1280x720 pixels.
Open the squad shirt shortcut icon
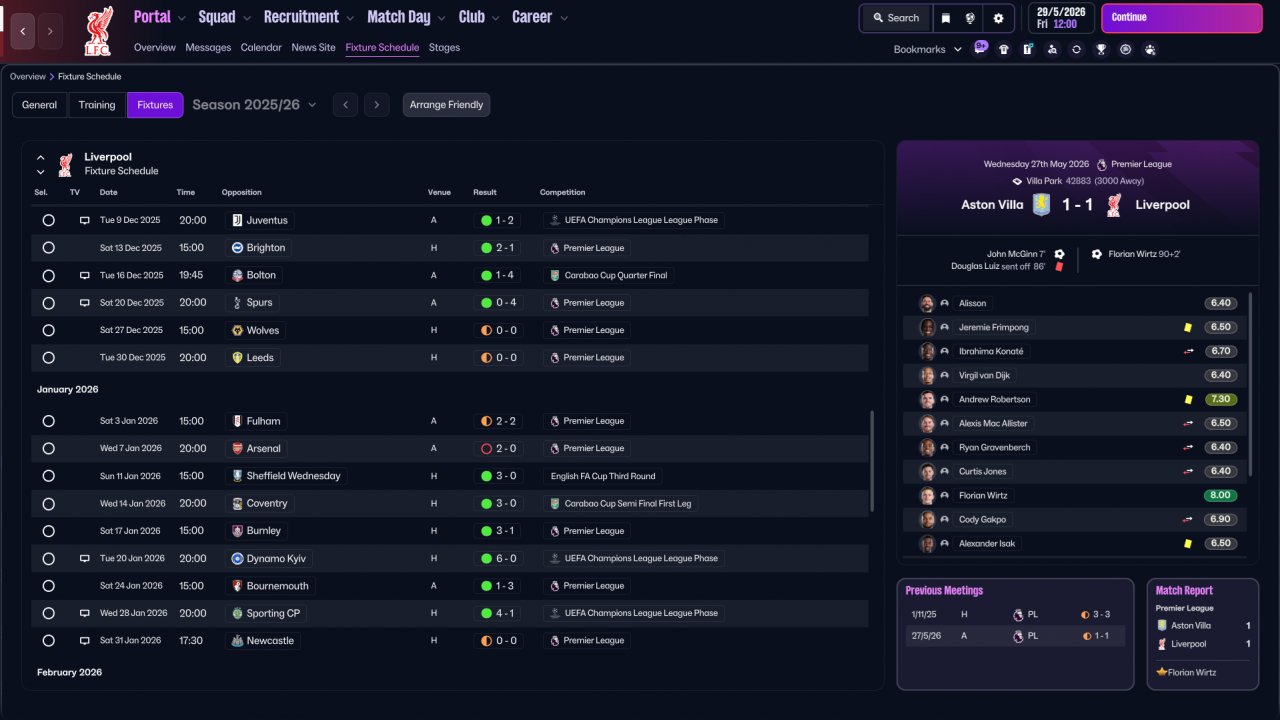point(1004,49)
